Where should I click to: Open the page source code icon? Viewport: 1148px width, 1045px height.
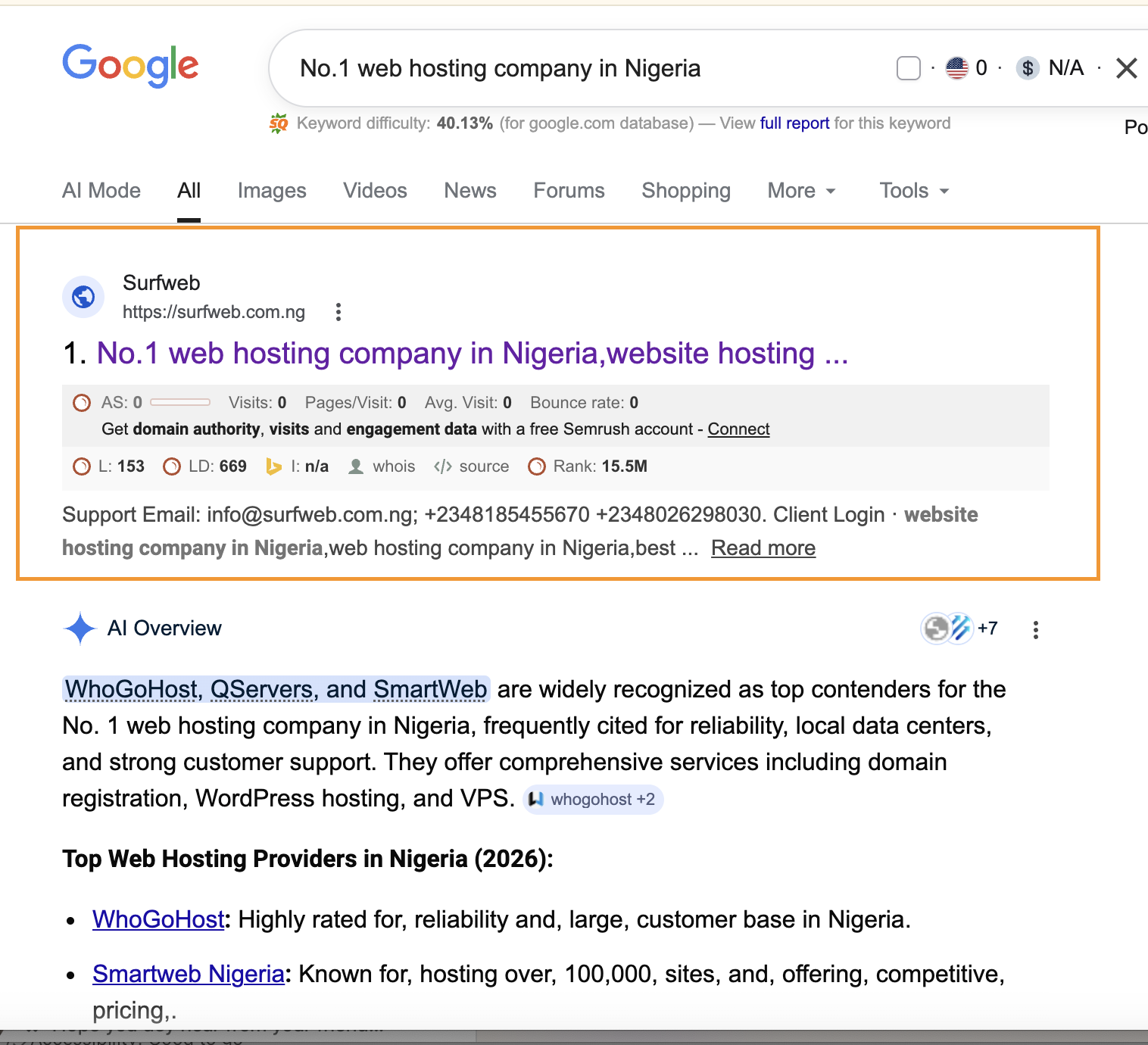click(442, 466)
